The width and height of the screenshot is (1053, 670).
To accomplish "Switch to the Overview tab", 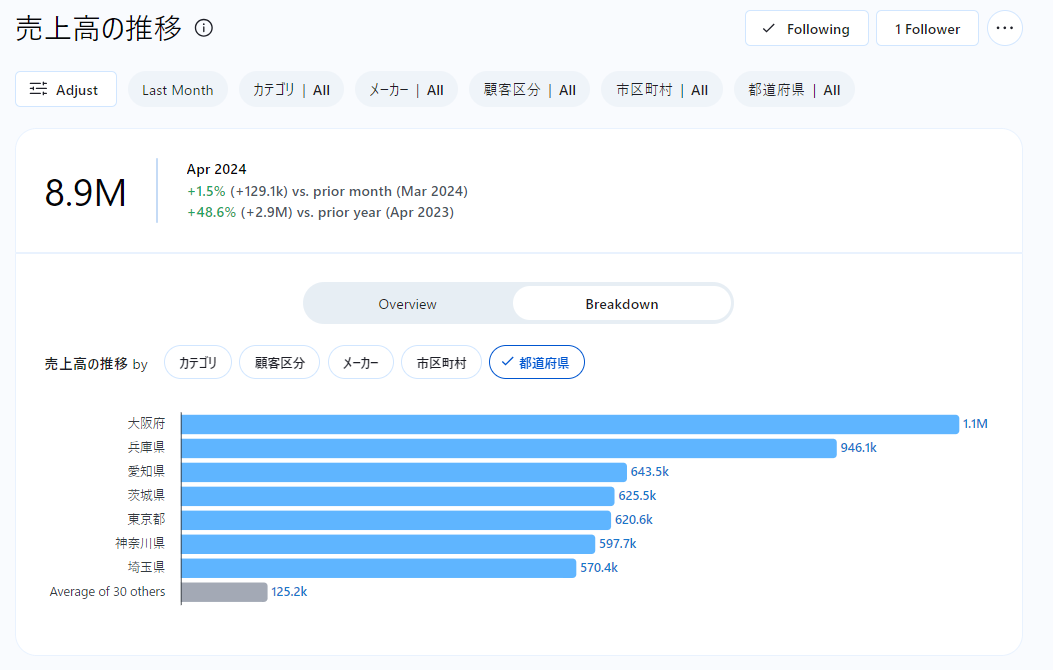I will tap(407, 304).
